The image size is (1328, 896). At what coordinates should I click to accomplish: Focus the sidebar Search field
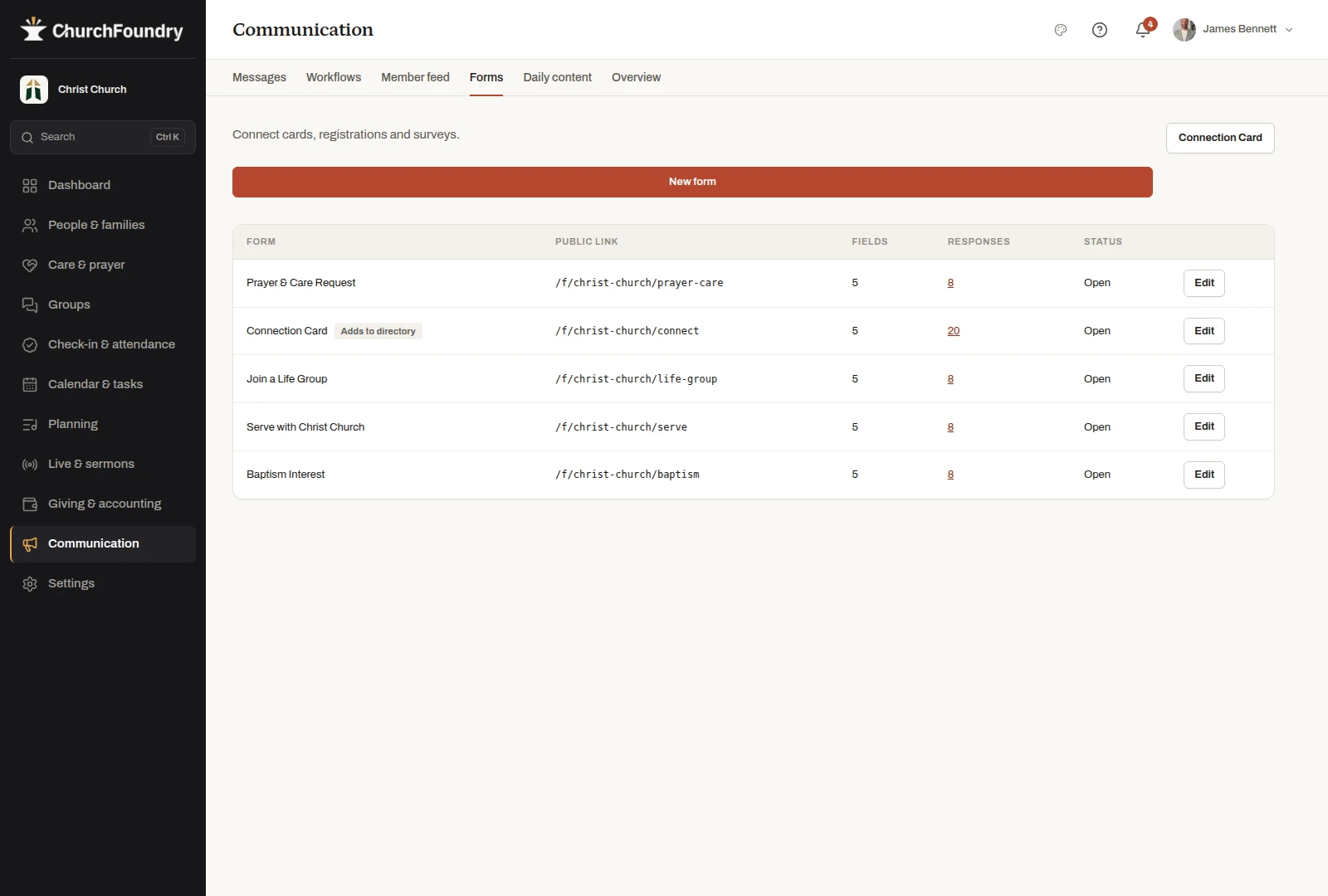click(103, 138)
